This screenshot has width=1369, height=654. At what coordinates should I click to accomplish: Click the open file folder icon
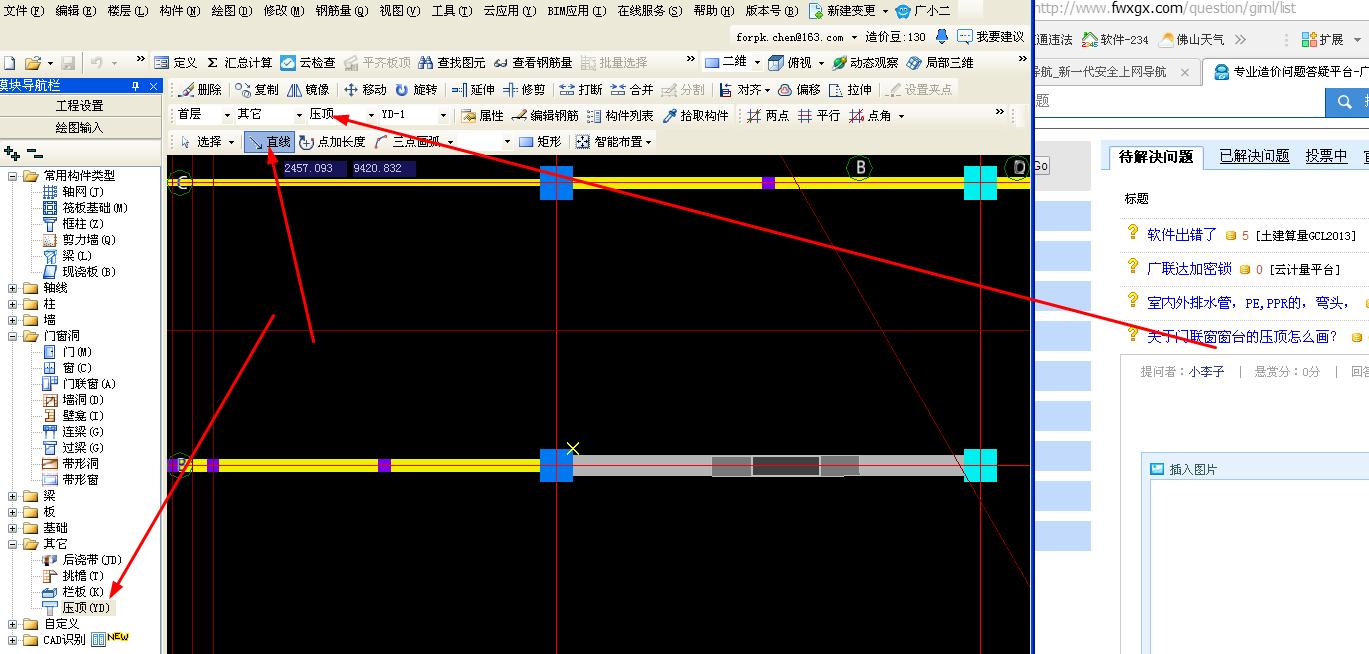coord(32,62)
